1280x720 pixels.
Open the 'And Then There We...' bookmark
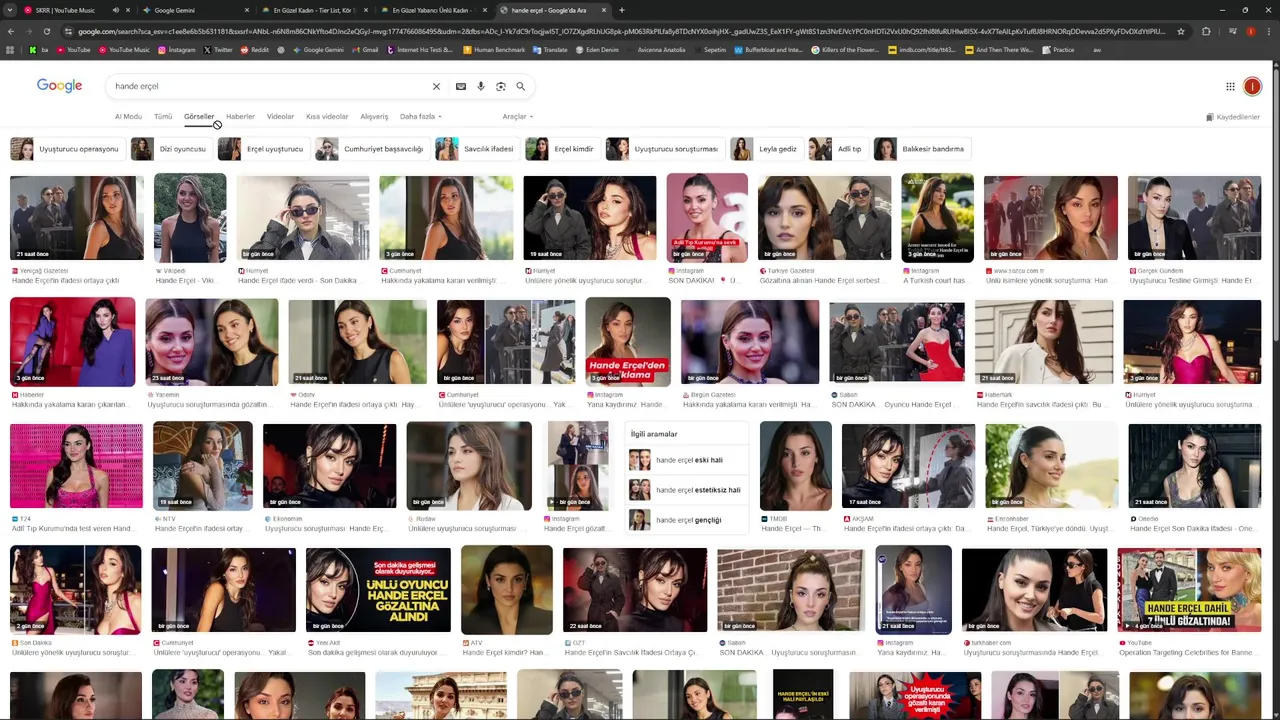point(999,50)
